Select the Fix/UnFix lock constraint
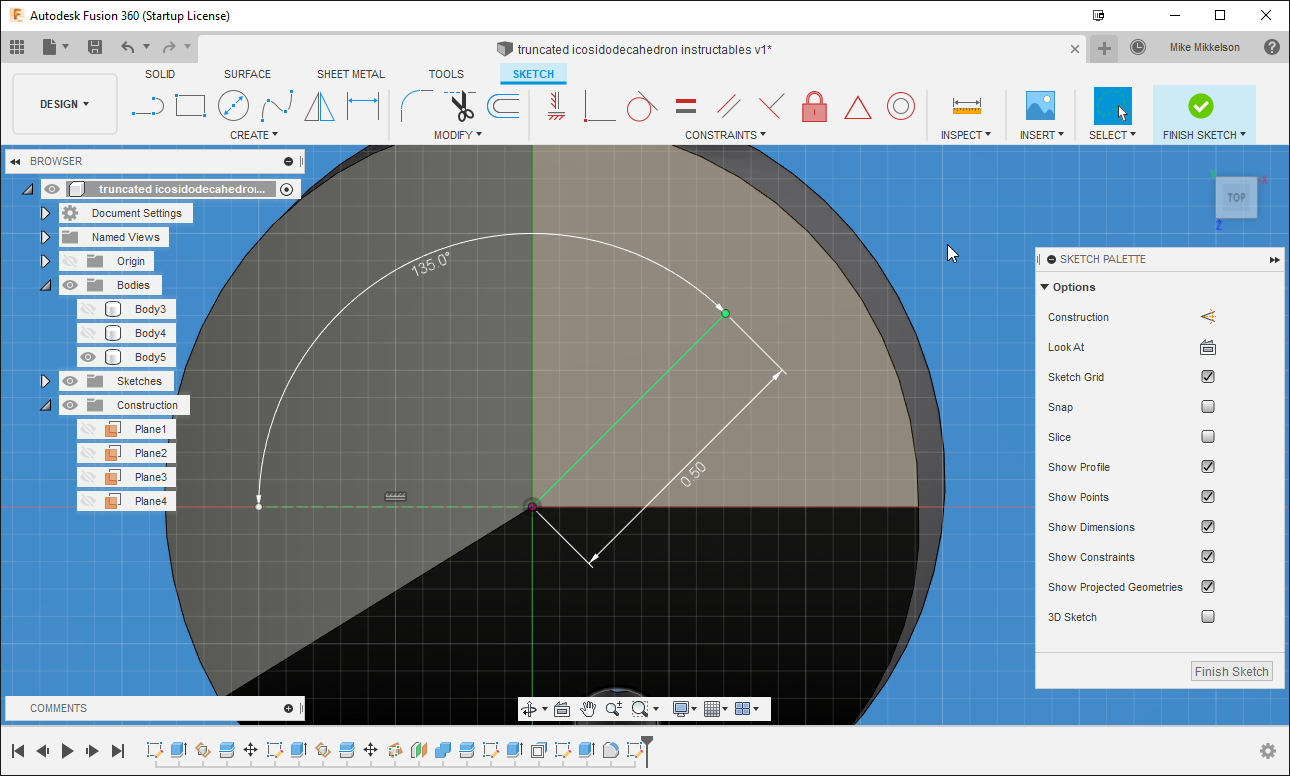This screenshot has width=1290, height=776. point(814,106)
